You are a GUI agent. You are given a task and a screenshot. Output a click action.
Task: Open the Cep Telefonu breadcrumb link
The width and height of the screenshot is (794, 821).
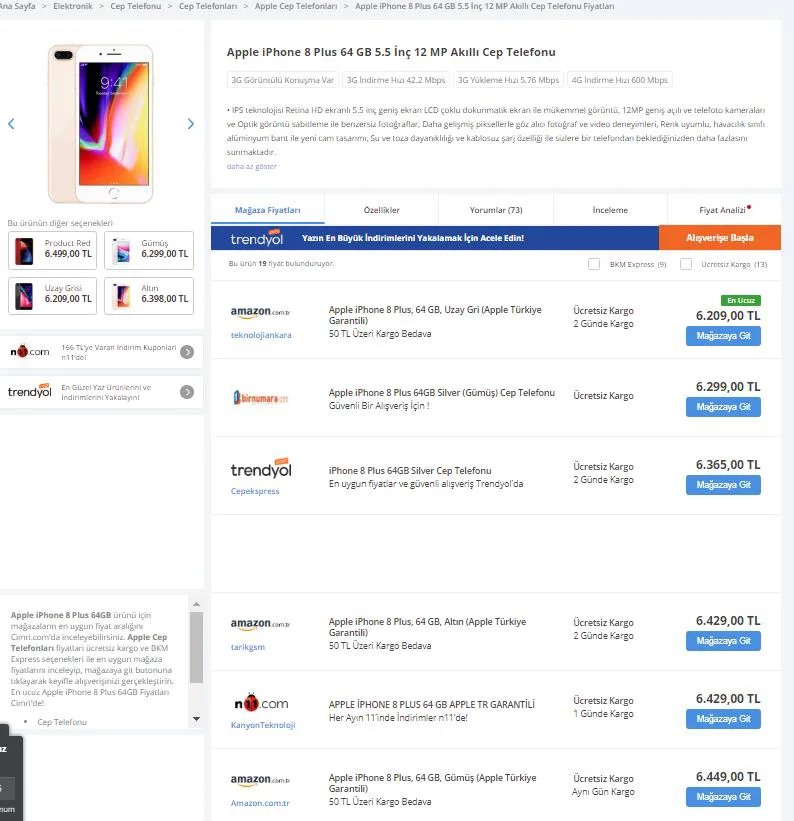(136, 6)
